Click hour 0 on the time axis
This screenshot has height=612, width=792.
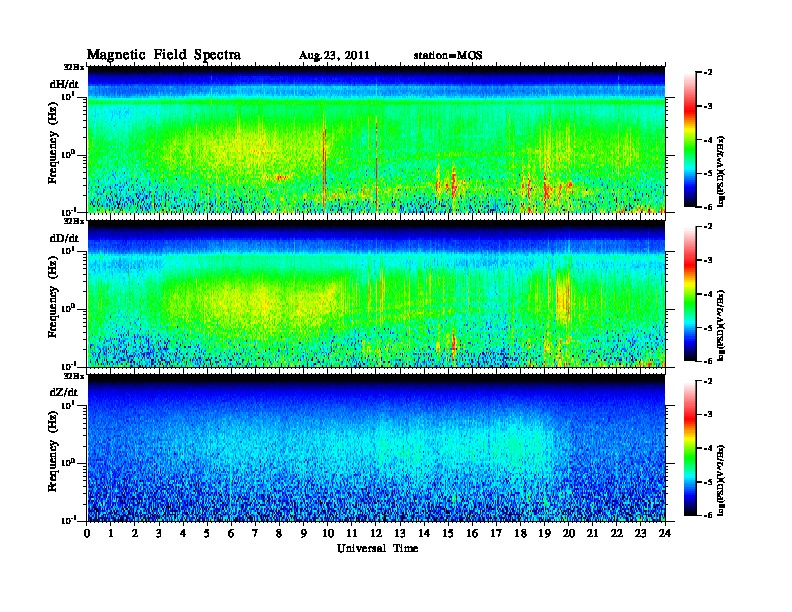(87, 534)
